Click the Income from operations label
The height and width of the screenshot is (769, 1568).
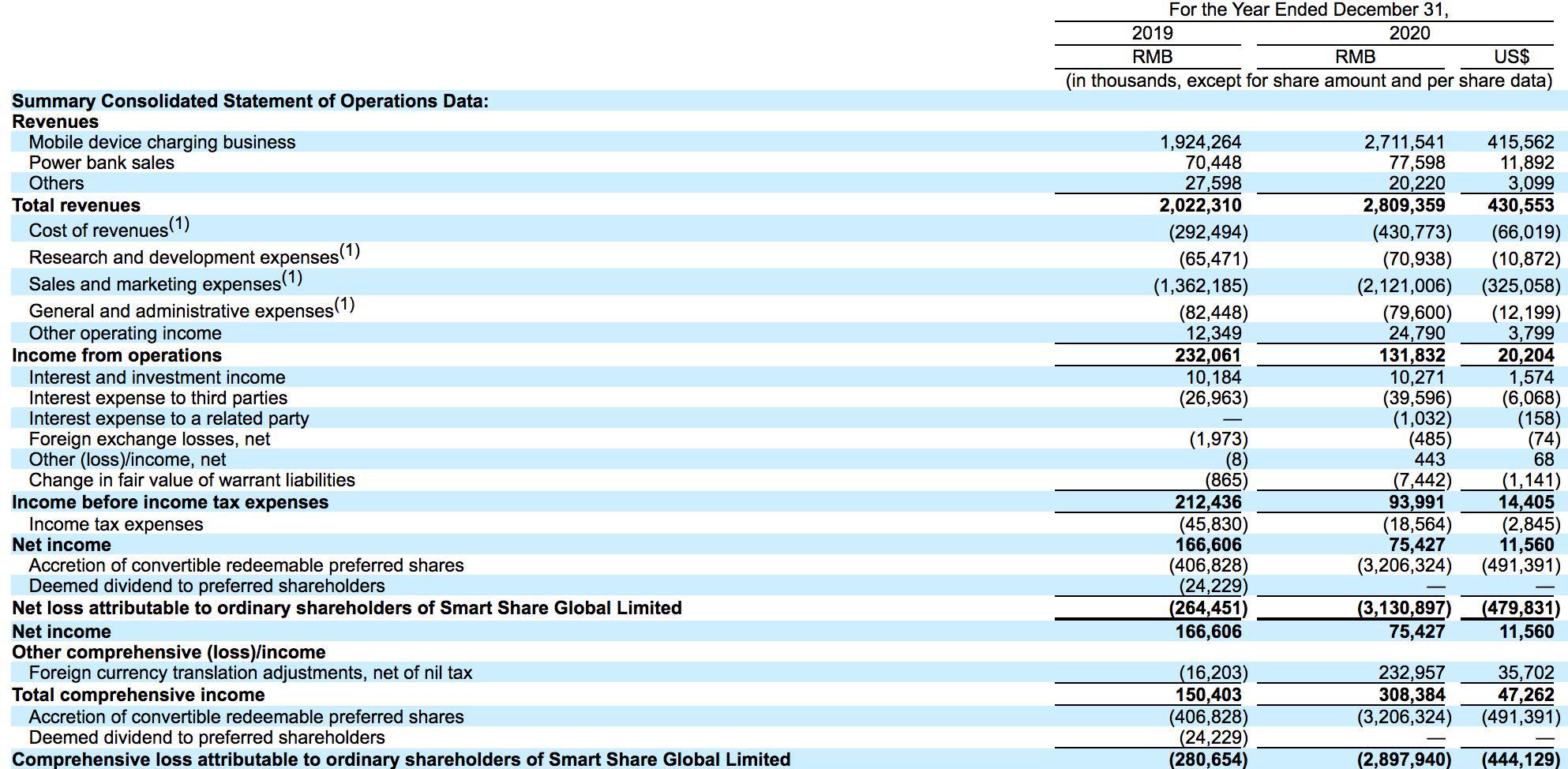tap(117, 355)
